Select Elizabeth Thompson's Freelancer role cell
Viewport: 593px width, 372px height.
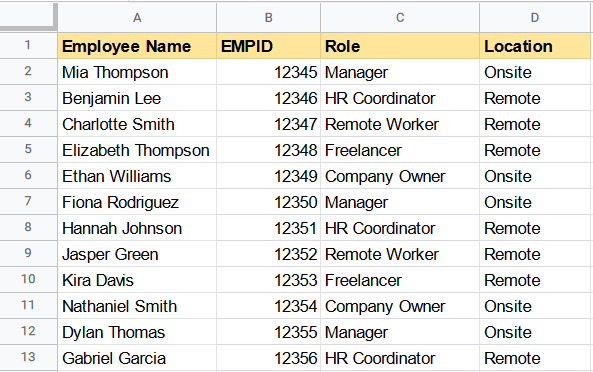coord(400,150)
